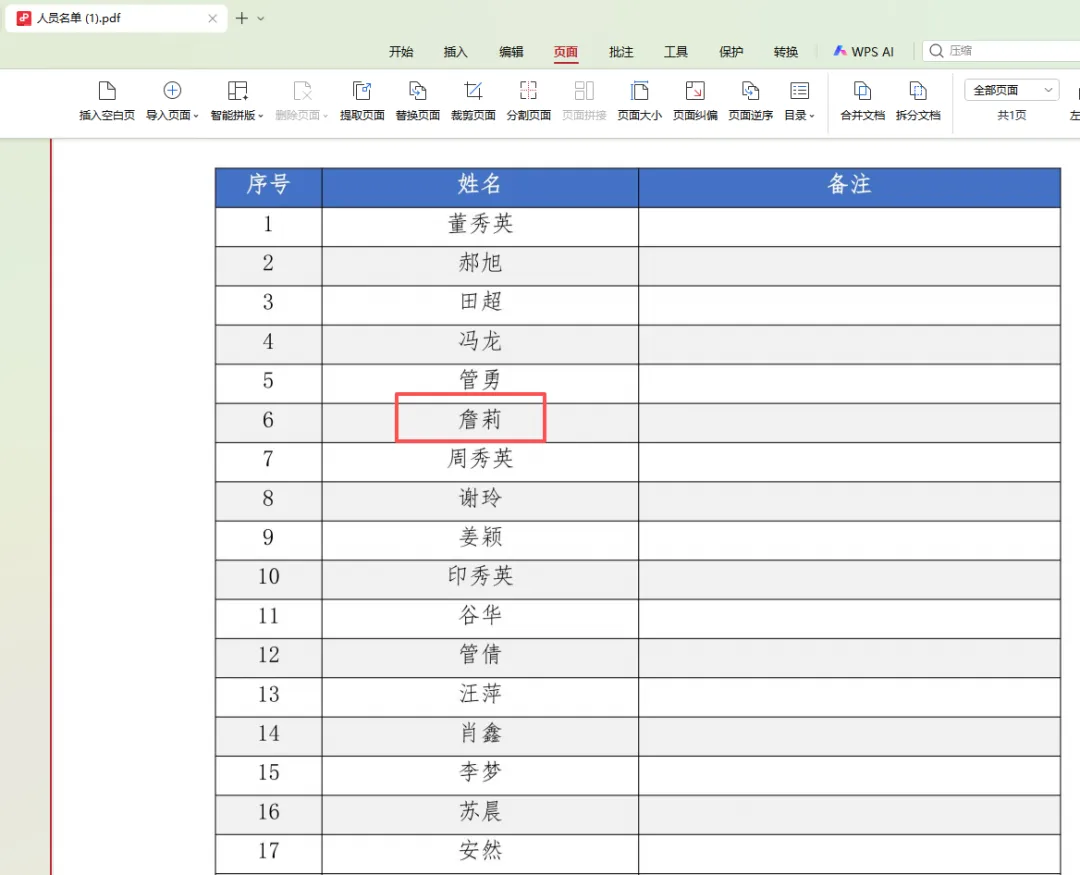Click the name 周秀英

(x=480, y=458)
